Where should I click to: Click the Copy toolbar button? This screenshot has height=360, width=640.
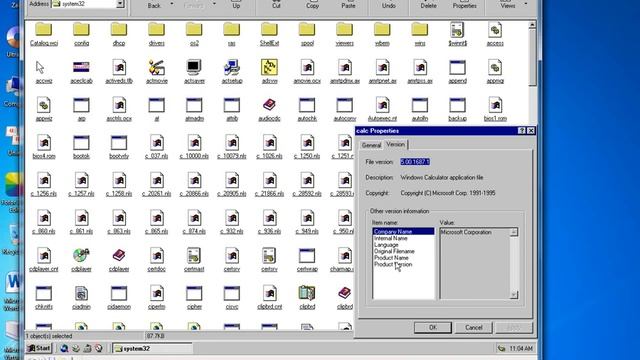[312, 5]
